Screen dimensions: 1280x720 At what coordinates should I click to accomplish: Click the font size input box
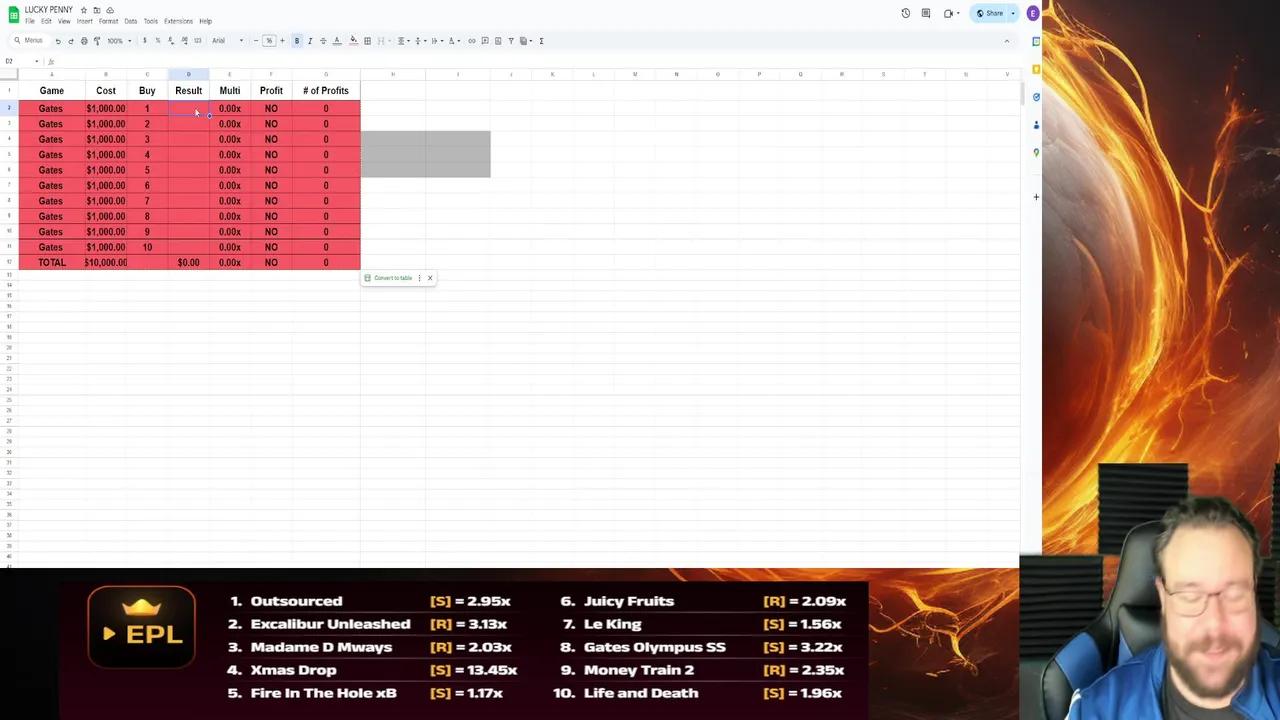point(269,41)
